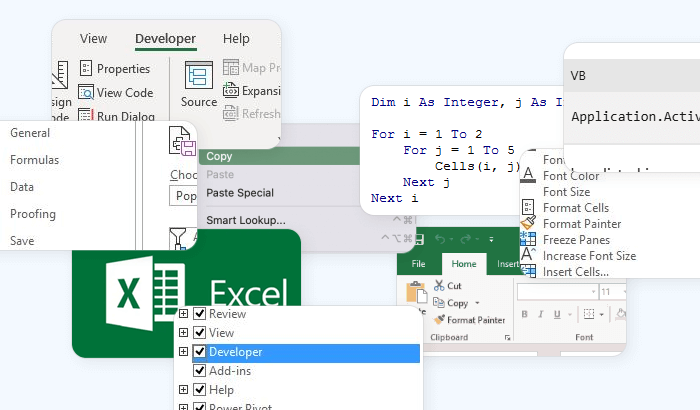Screen dimensions: 700x410
Task: Click the Properties icon in Developer ribbon
Action: coord(86,68)
